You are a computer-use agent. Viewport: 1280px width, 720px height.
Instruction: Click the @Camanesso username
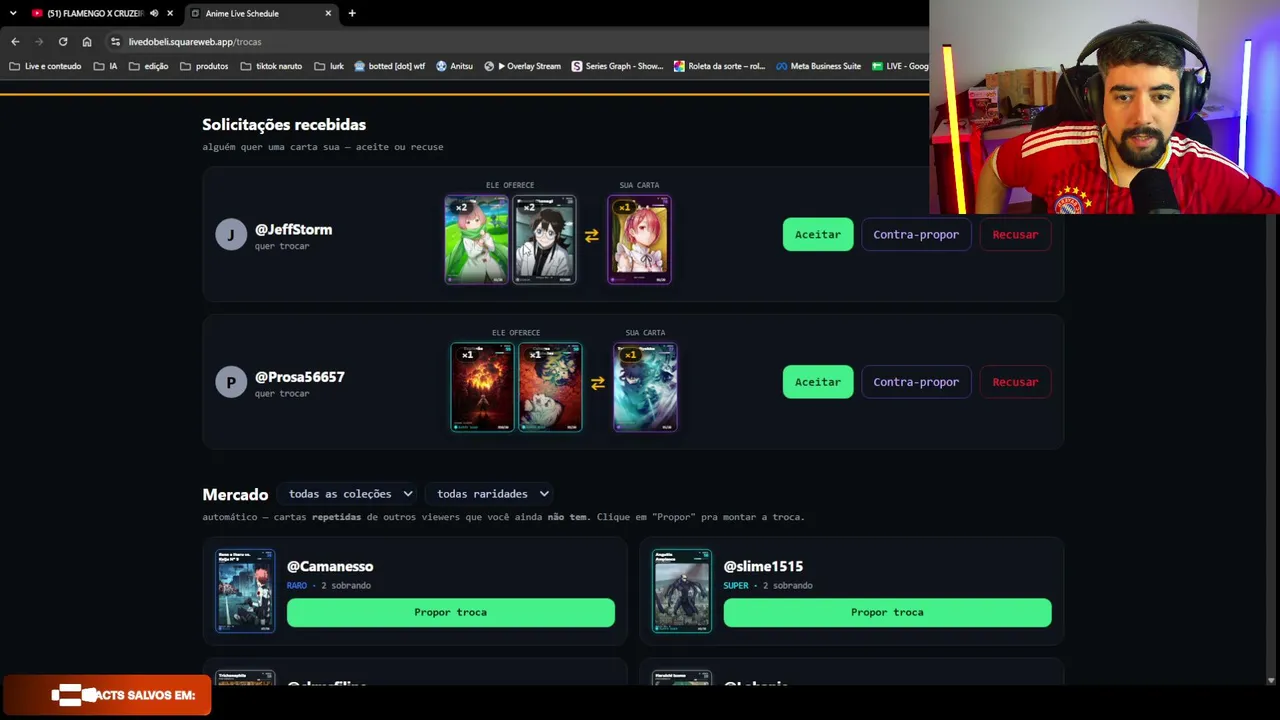pos(330,566)
